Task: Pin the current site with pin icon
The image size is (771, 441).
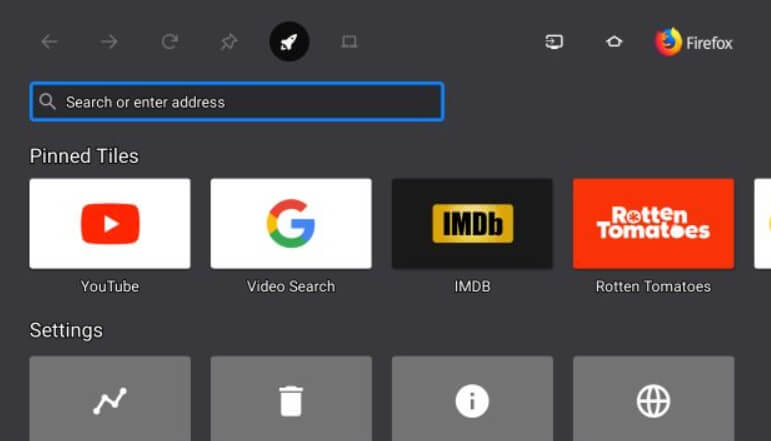Action: (229, 42)
